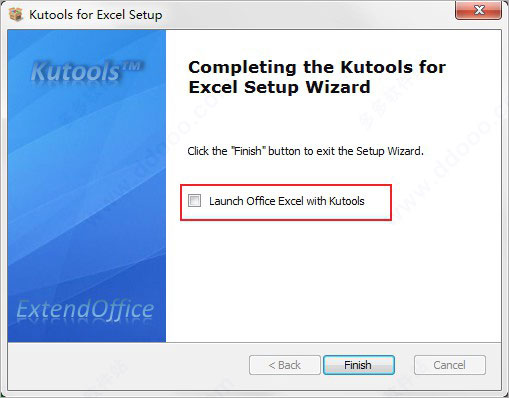Viewport: 509px width, 398px height.
Task: Enable the Launch Office Excel with Kutools checkbox
Action: point(194,201)
